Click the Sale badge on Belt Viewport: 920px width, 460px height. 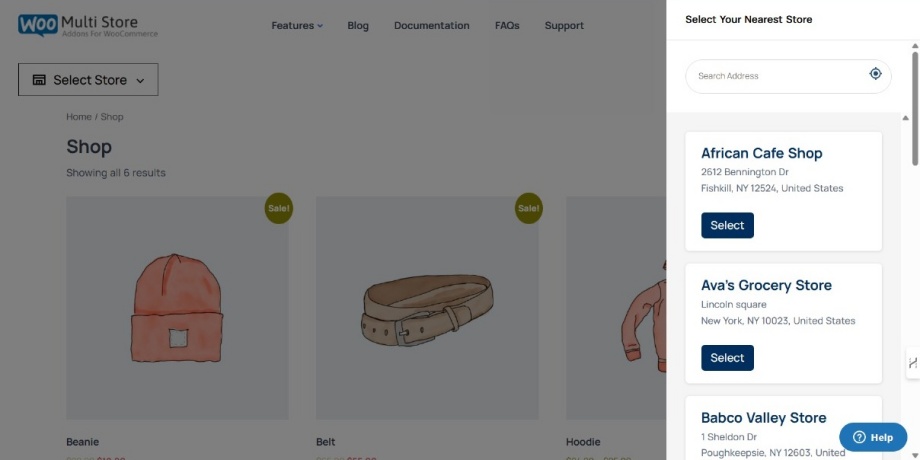click(529, 208)
